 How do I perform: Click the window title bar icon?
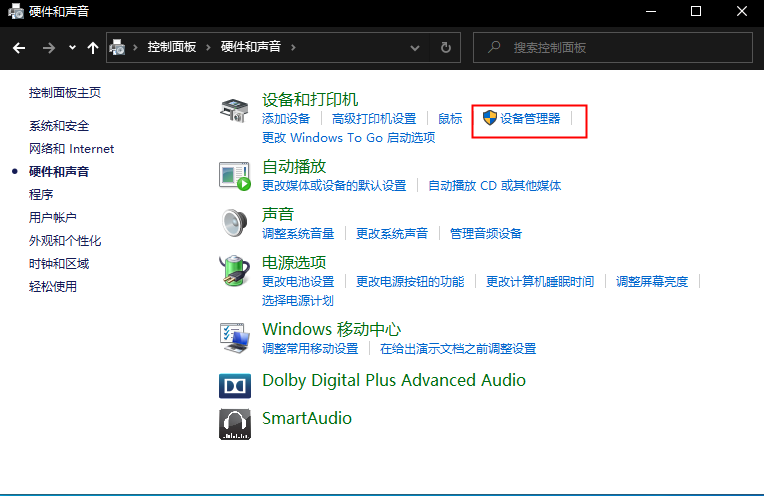coord(16,11)
